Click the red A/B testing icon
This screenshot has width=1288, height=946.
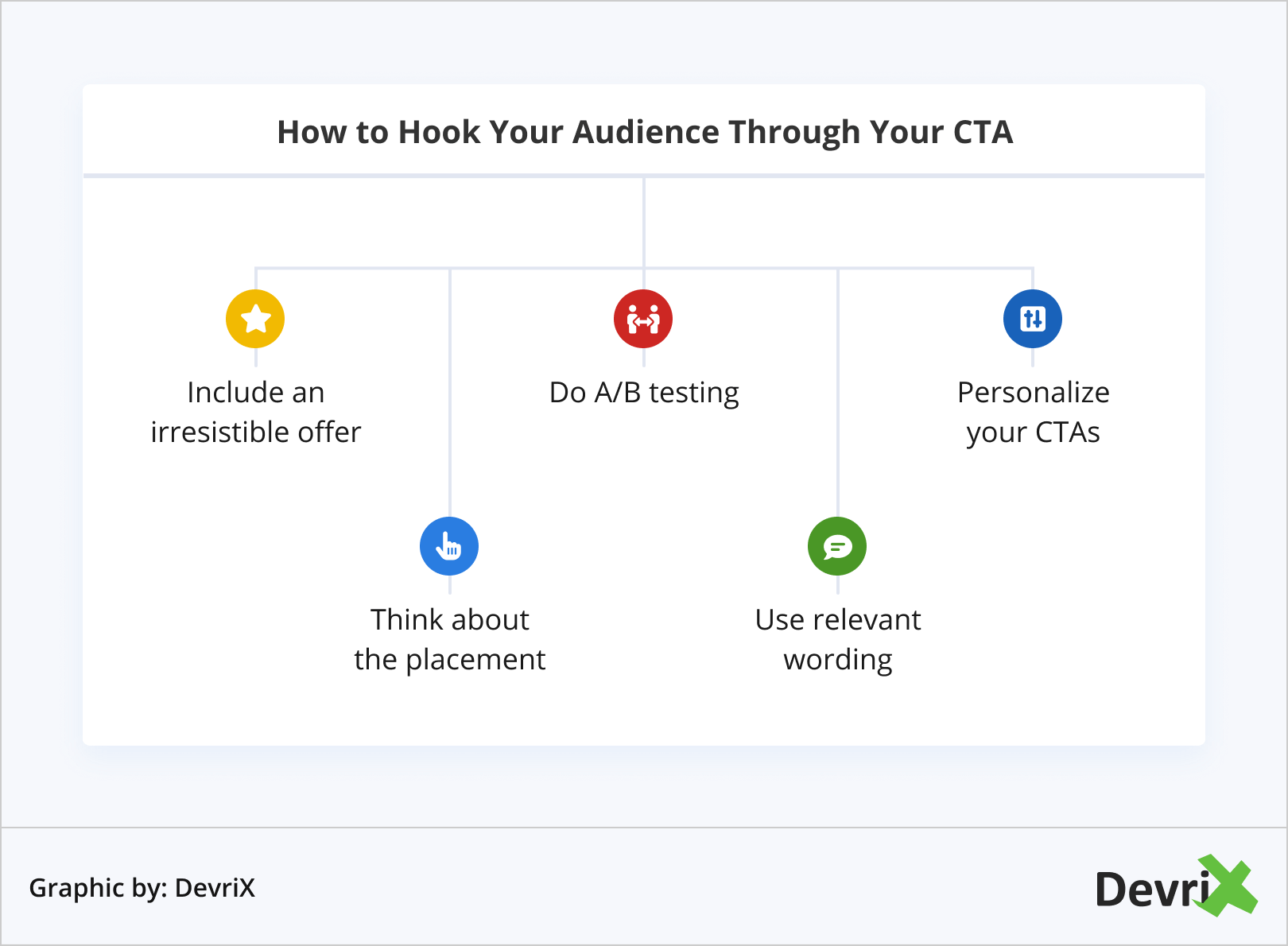[x=643, y=319]
